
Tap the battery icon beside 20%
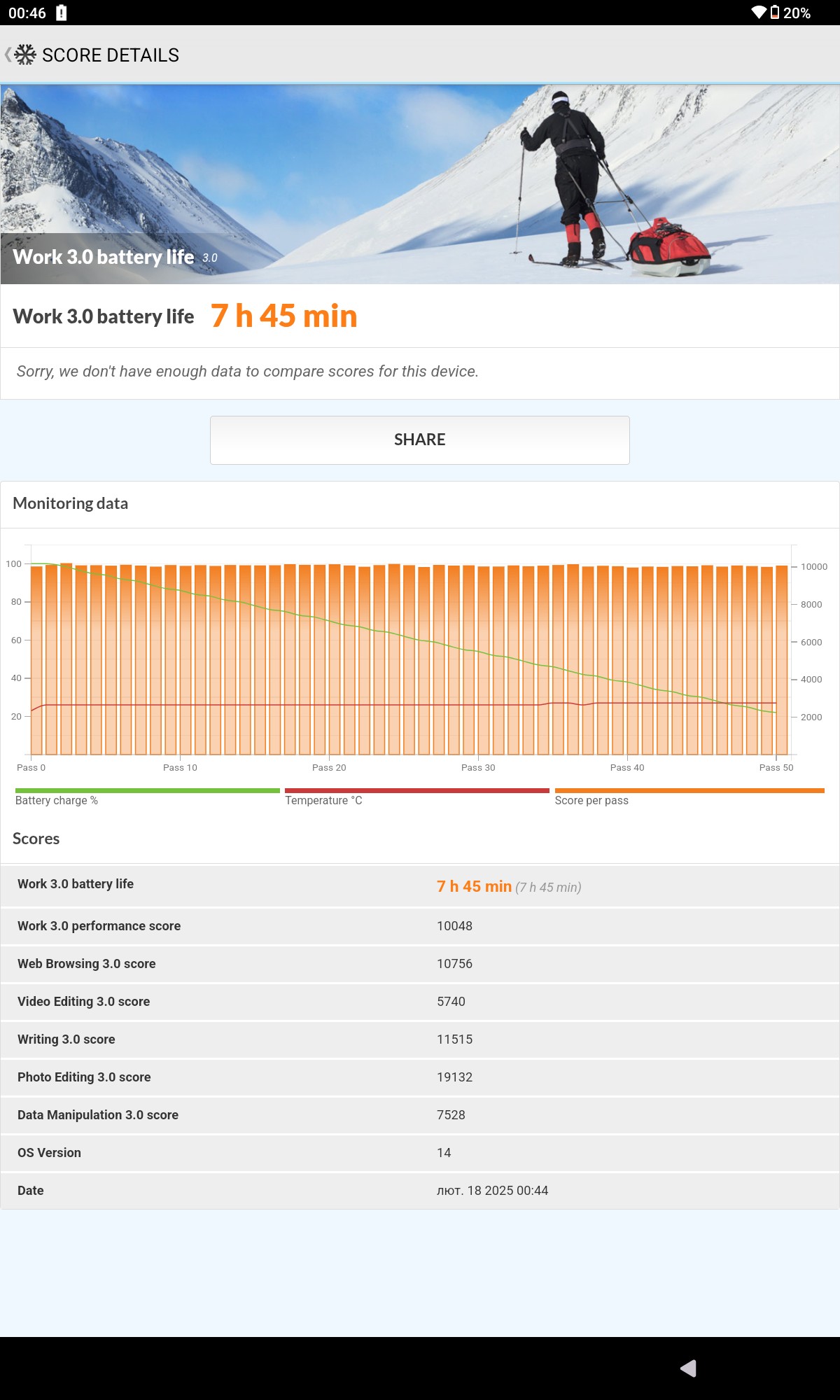pos(775,13)
